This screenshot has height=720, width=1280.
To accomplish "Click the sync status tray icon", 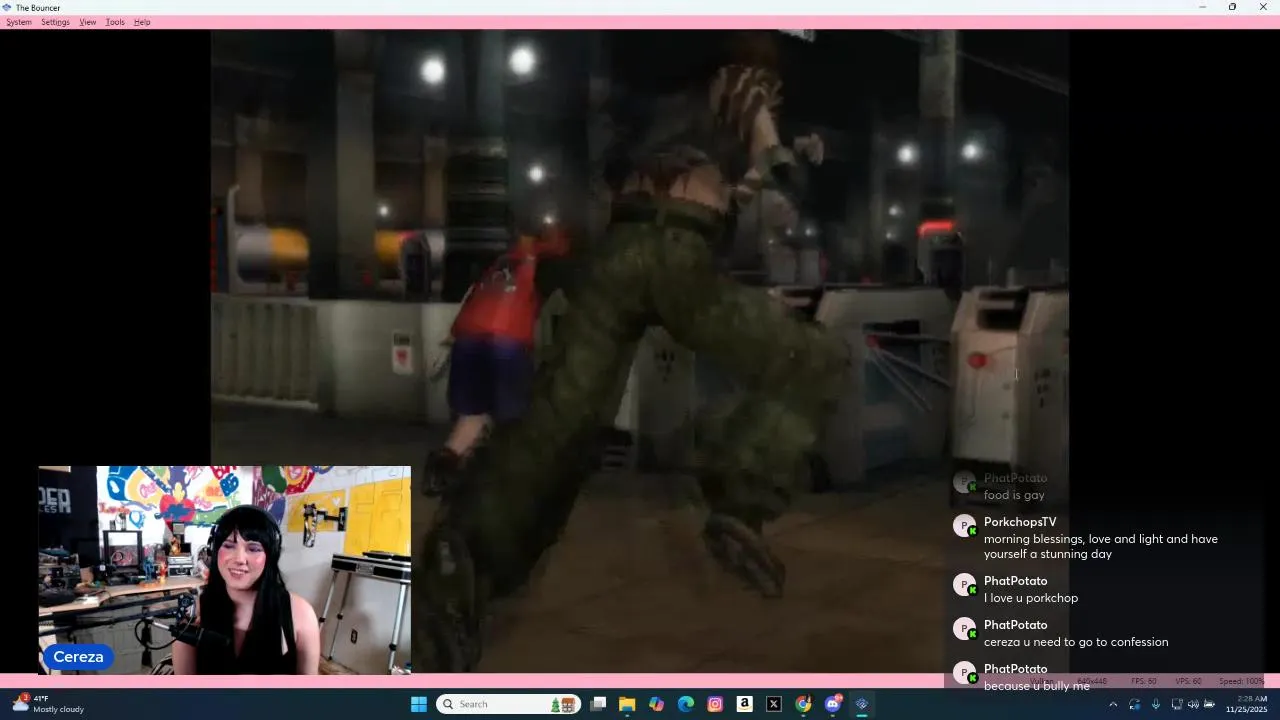I will [1135, 704].
